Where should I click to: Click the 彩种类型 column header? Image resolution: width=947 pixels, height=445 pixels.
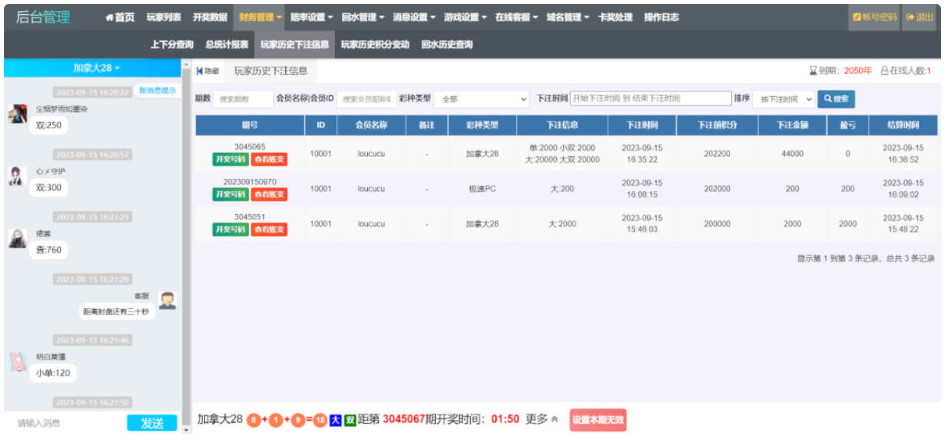482,126
